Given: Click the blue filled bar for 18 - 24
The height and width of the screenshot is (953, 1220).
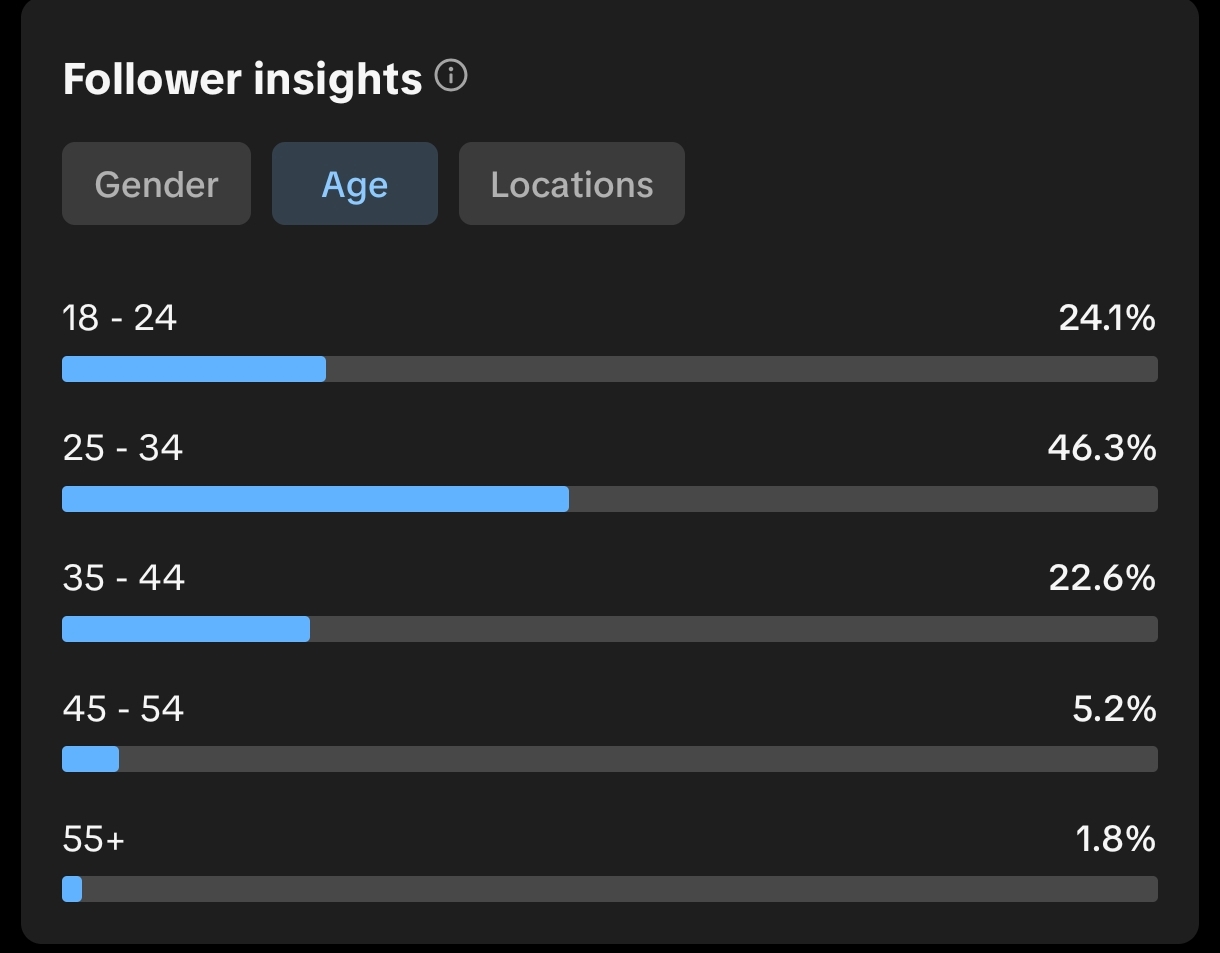Looking at the screenshot, I should 194,369.
